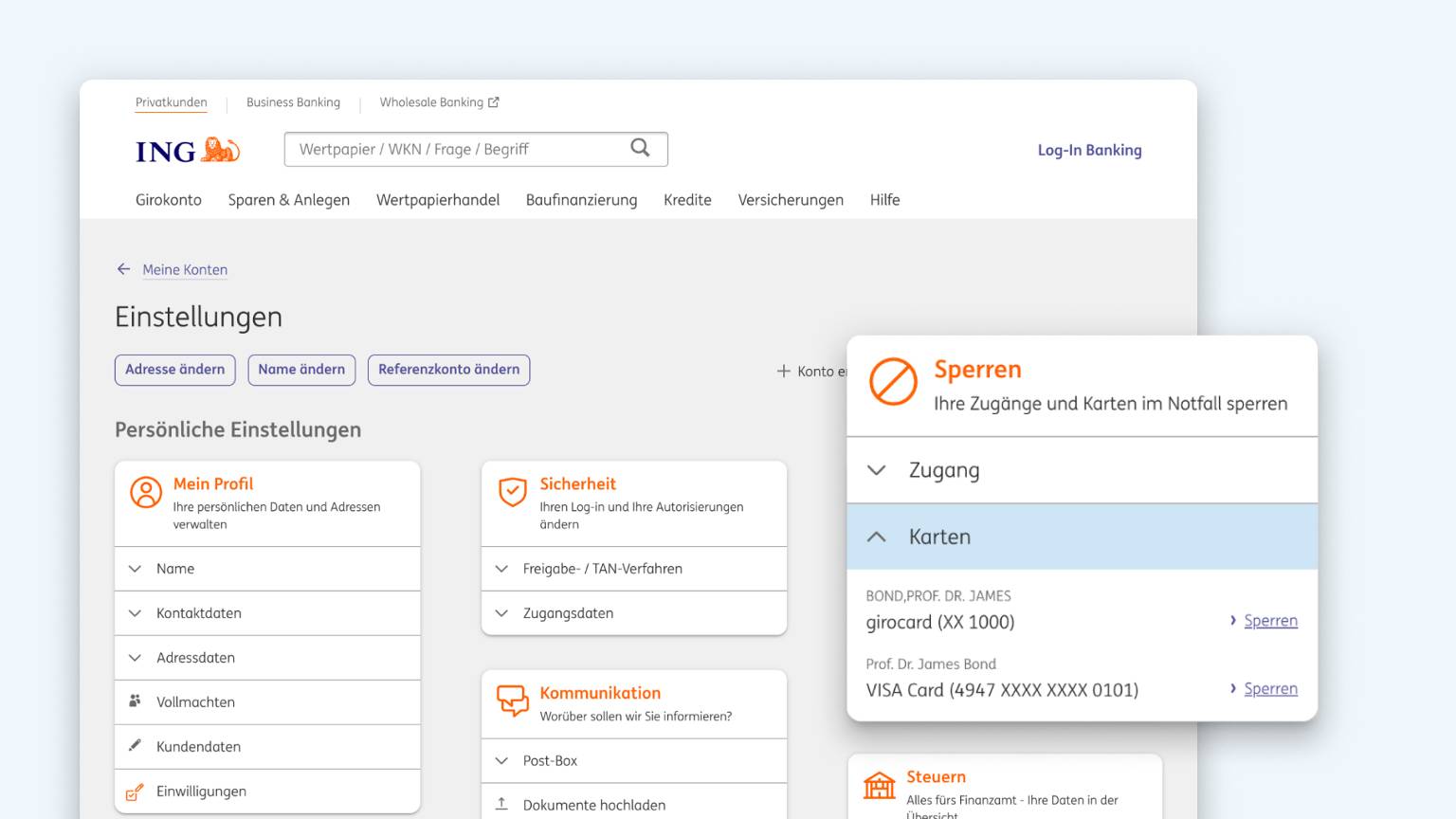Click the Sicherheit shield icon
This screenshot has width=1456, height=819.
[513, 492]
